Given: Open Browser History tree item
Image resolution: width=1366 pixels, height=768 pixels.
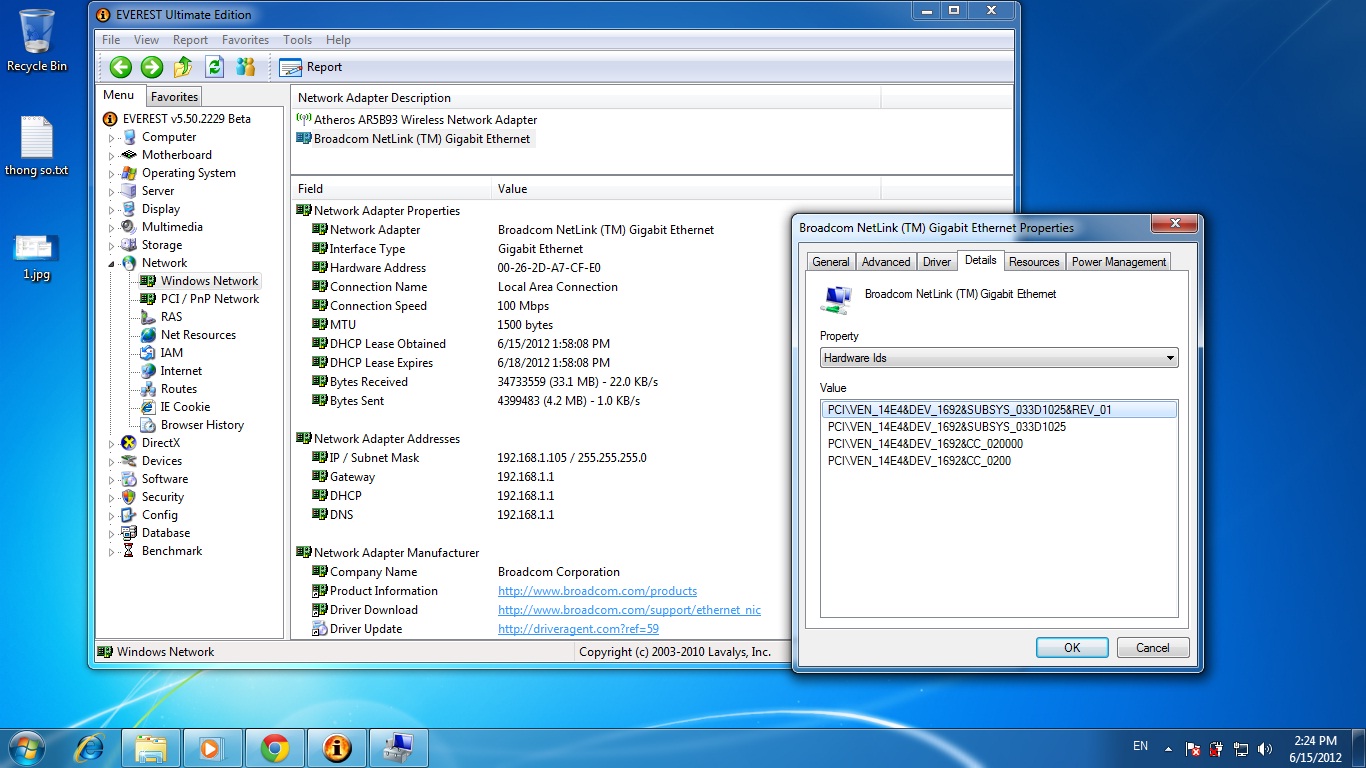Looking at the screenshot, I should (x=202, y=425).
